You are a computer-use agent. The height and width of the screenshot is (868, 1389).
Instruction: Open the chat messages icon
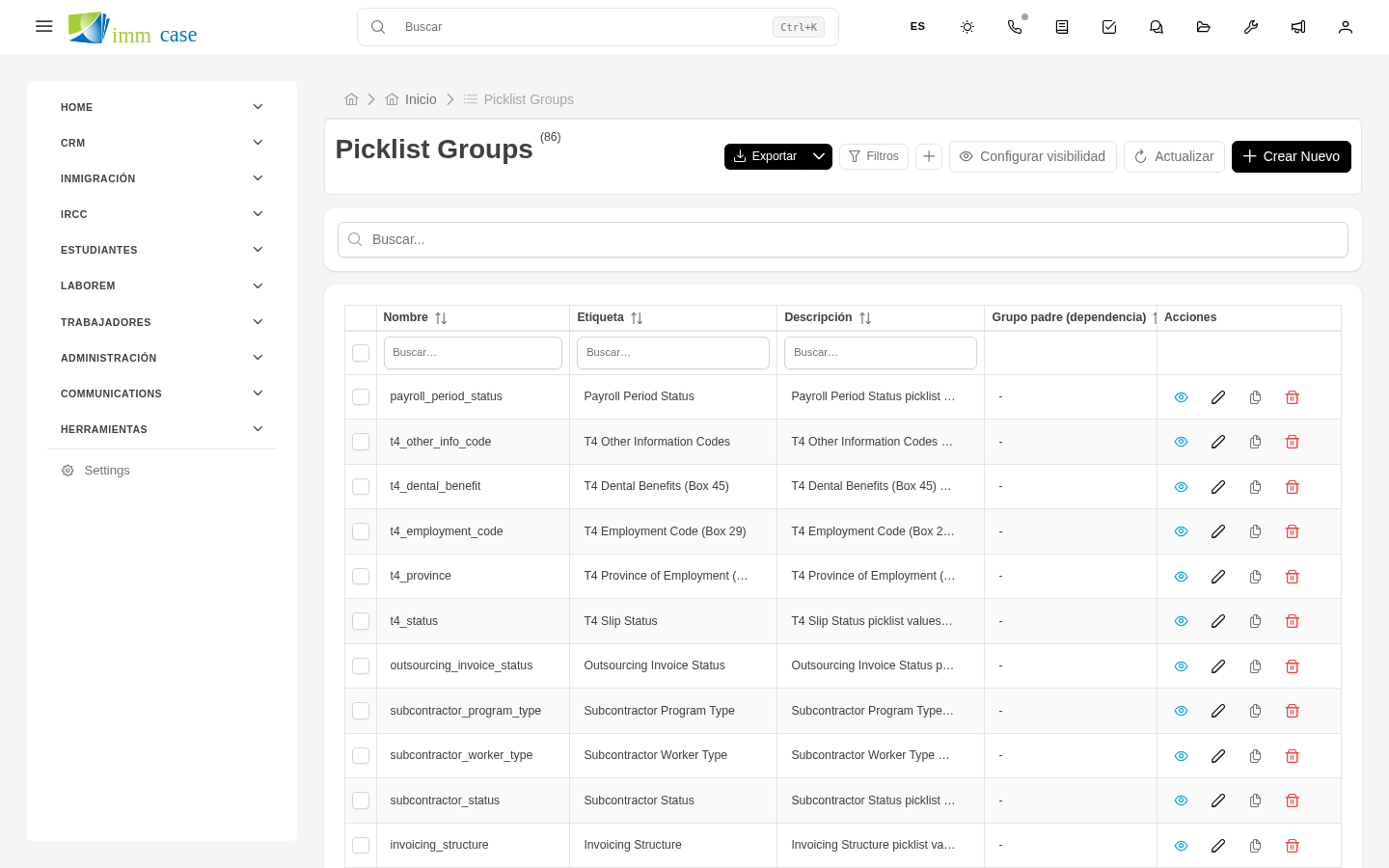(x=1157, y=27)
